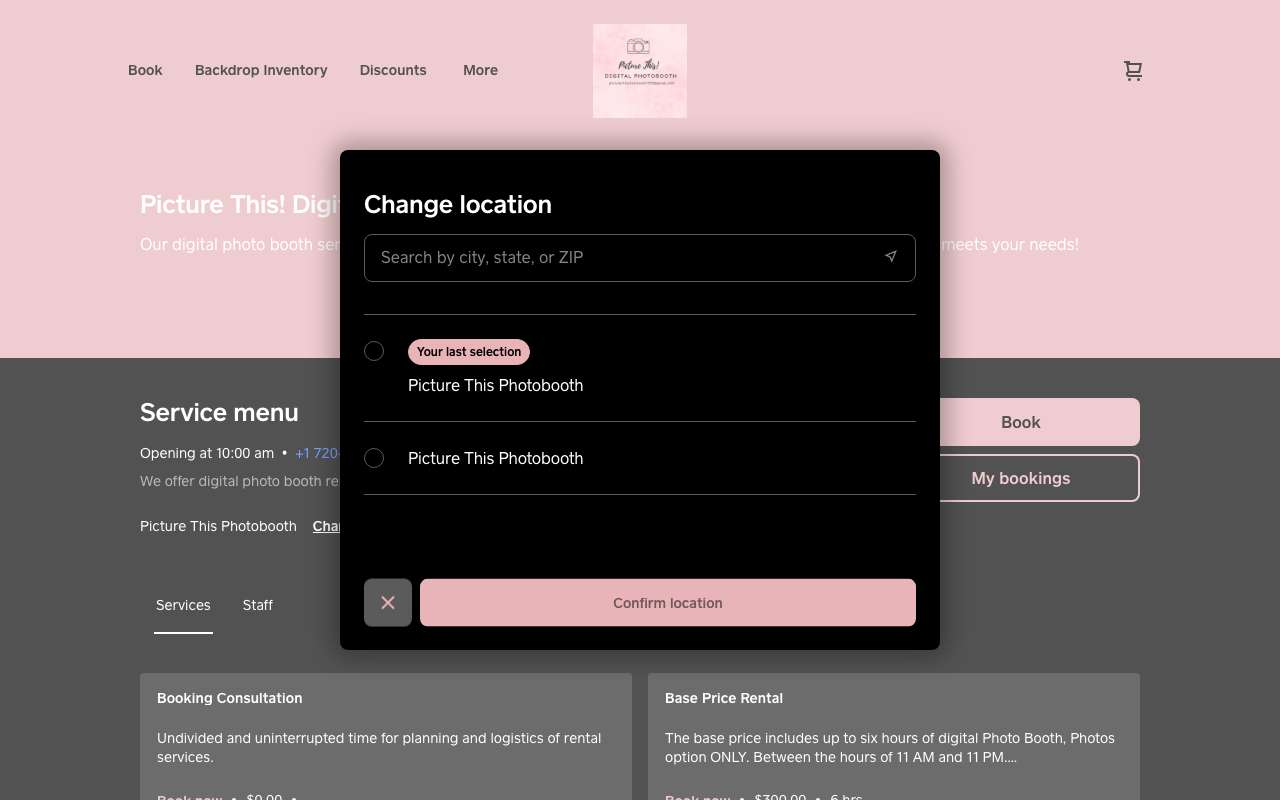1280x800 pixels.
Task: Select the radio for last selected location
Action: tap(374, 351)
